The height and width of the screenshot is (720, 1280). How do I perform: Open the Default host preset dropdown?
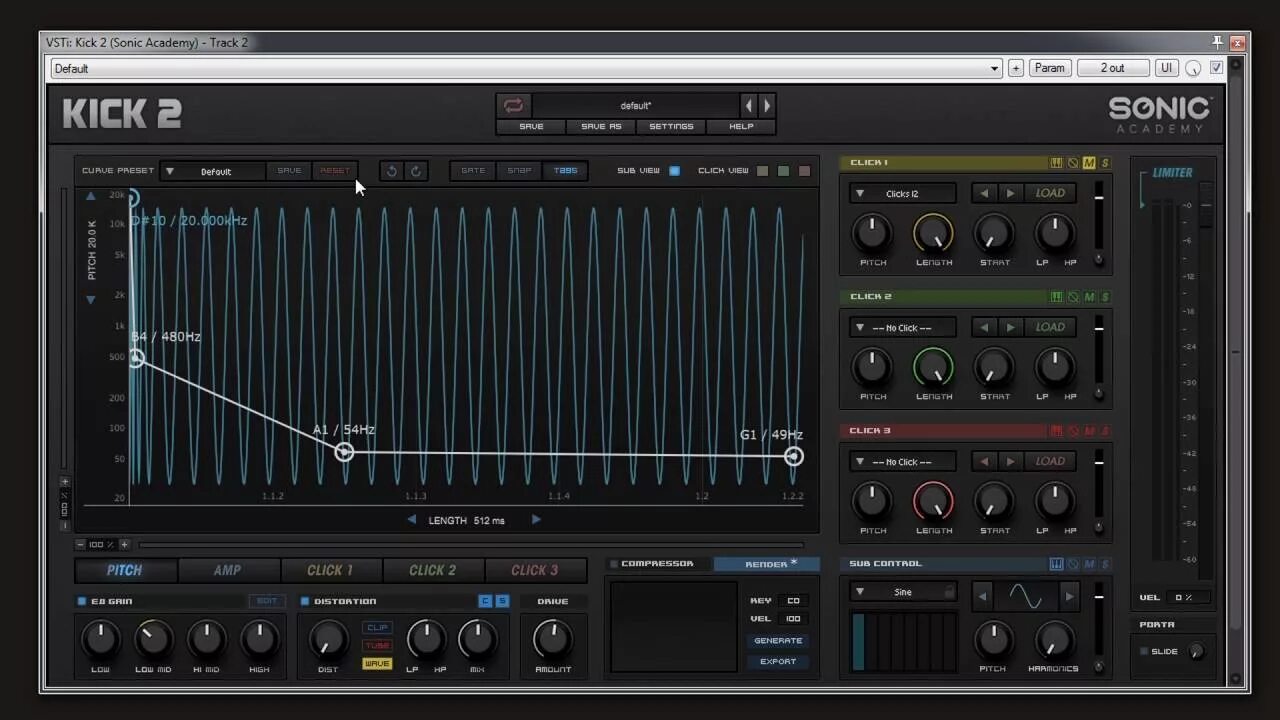526,68
